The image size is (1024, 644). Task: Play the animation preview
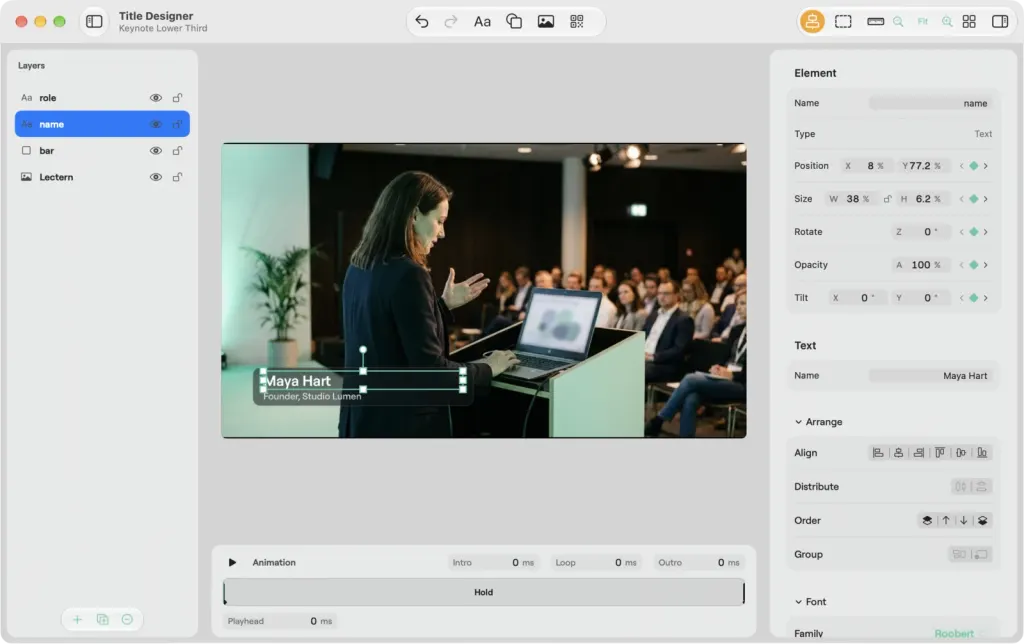click(x=232, y=562)
